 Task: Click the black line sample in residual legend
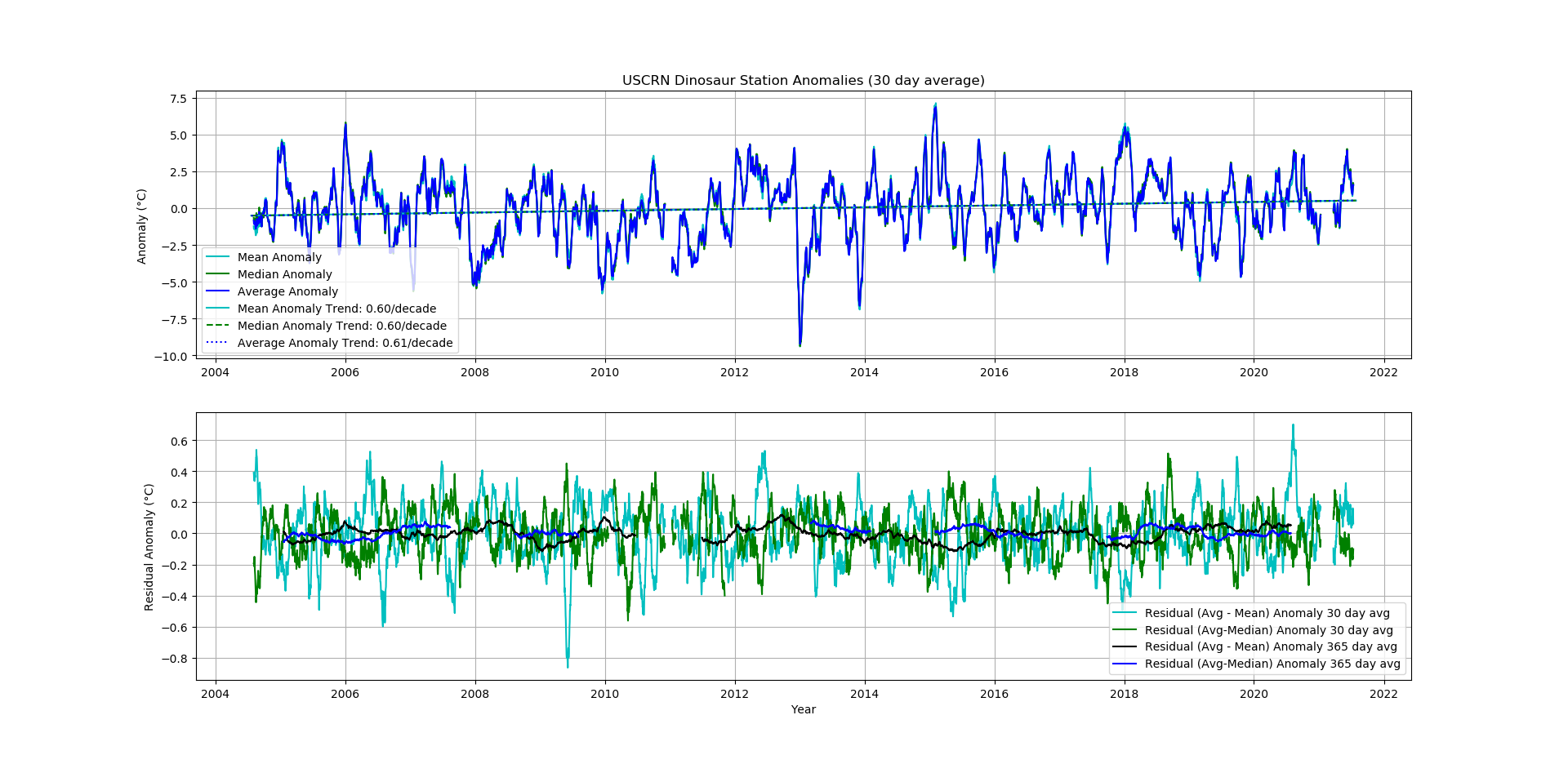(1125, 646)
